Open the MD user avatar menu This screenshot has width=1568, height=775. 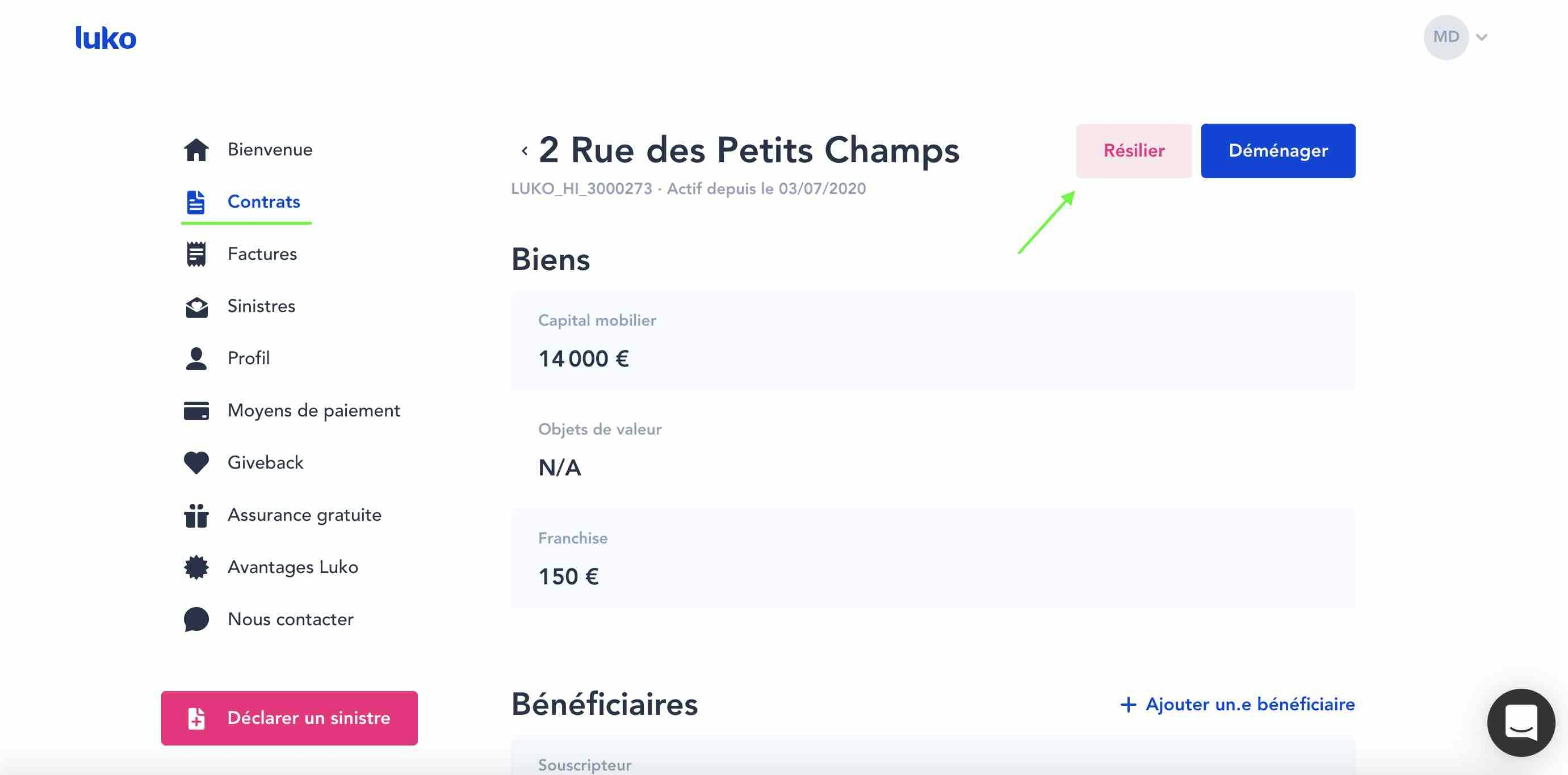click(x=1445, y=37)
